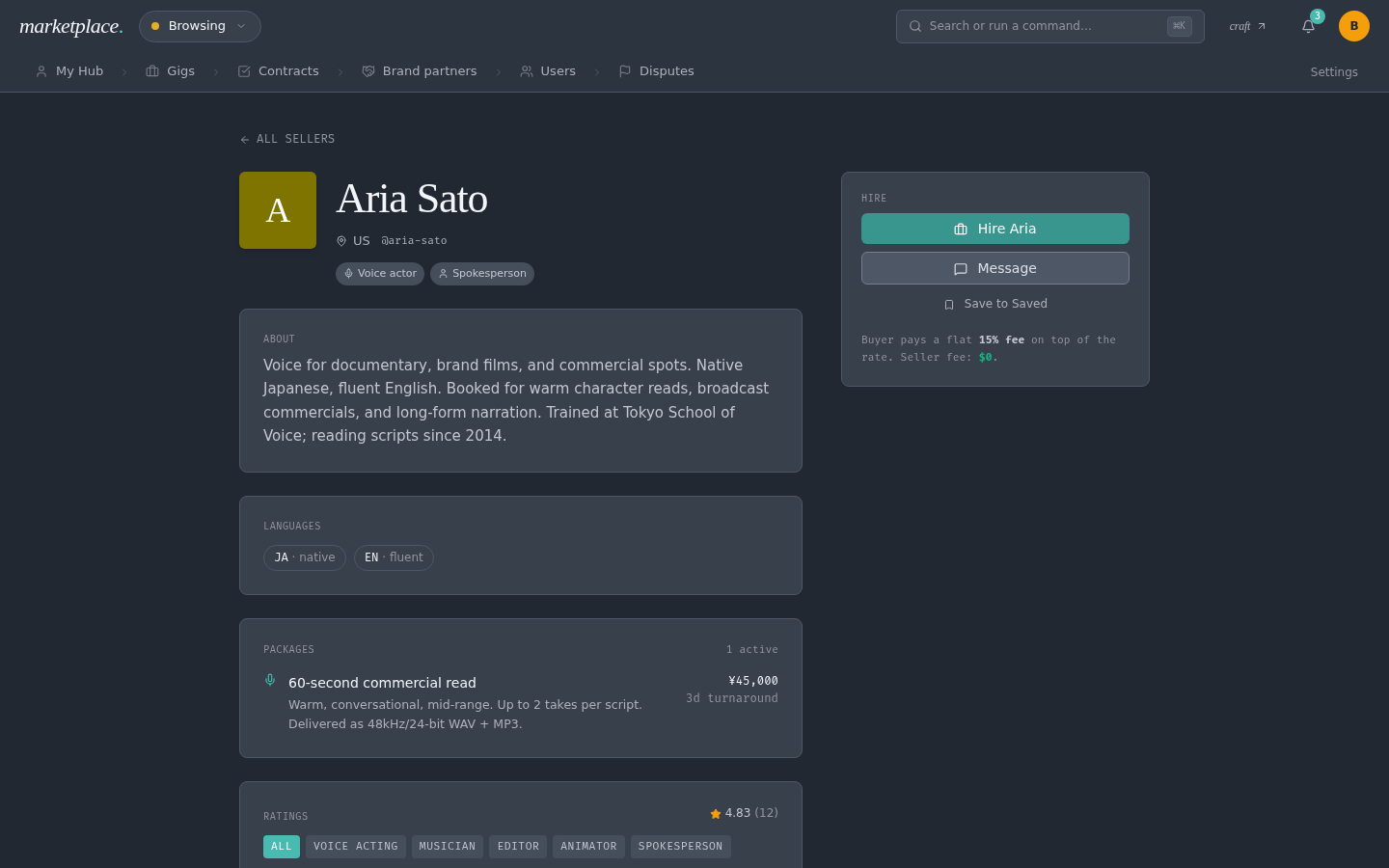Filter ratings by Musician
This screenshot has height=868, width=1389.
pos(448,847)
